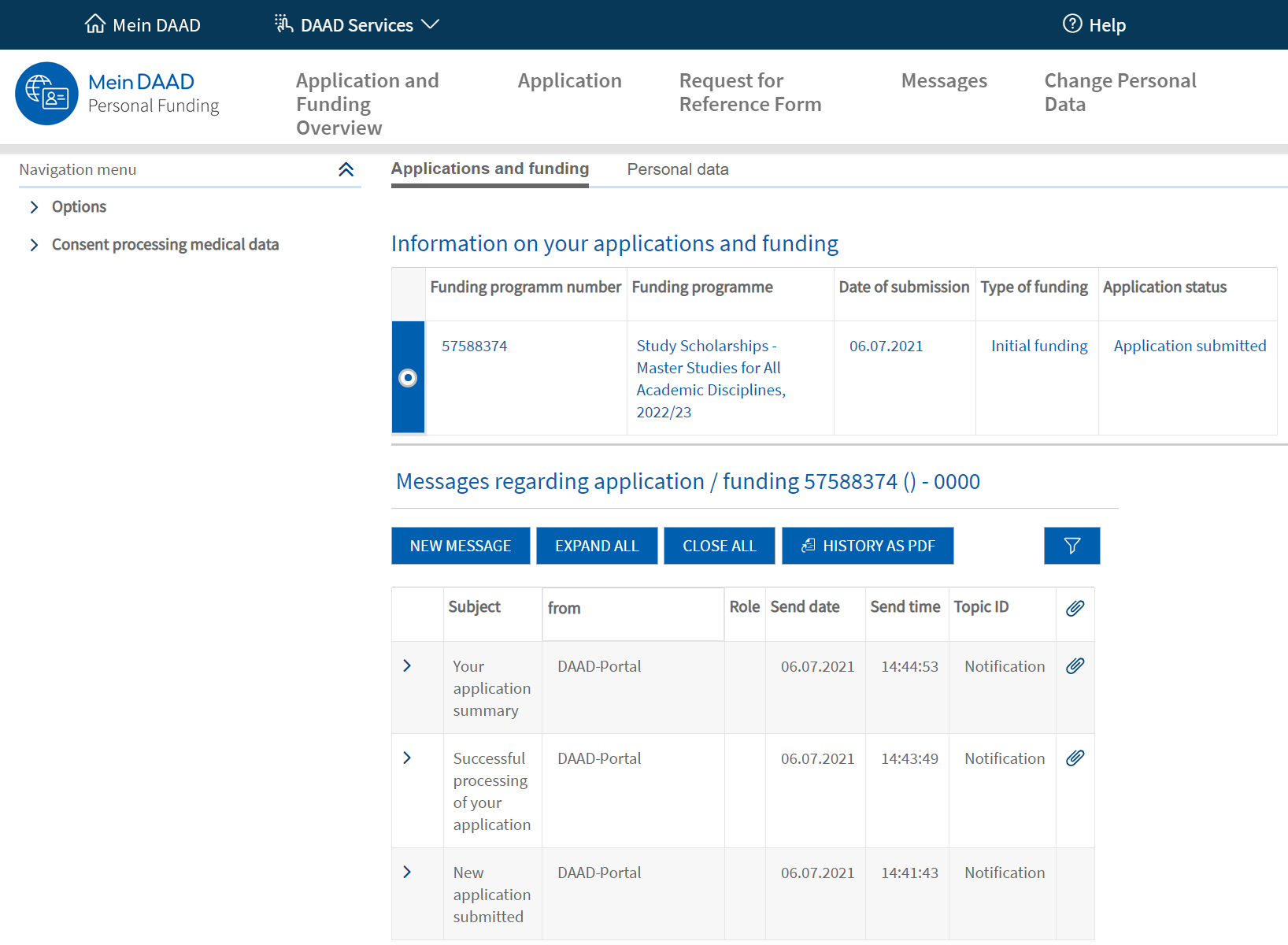Click the NEW MESSAGE button
Screen dimensions: 1288x945
[461, 546]
